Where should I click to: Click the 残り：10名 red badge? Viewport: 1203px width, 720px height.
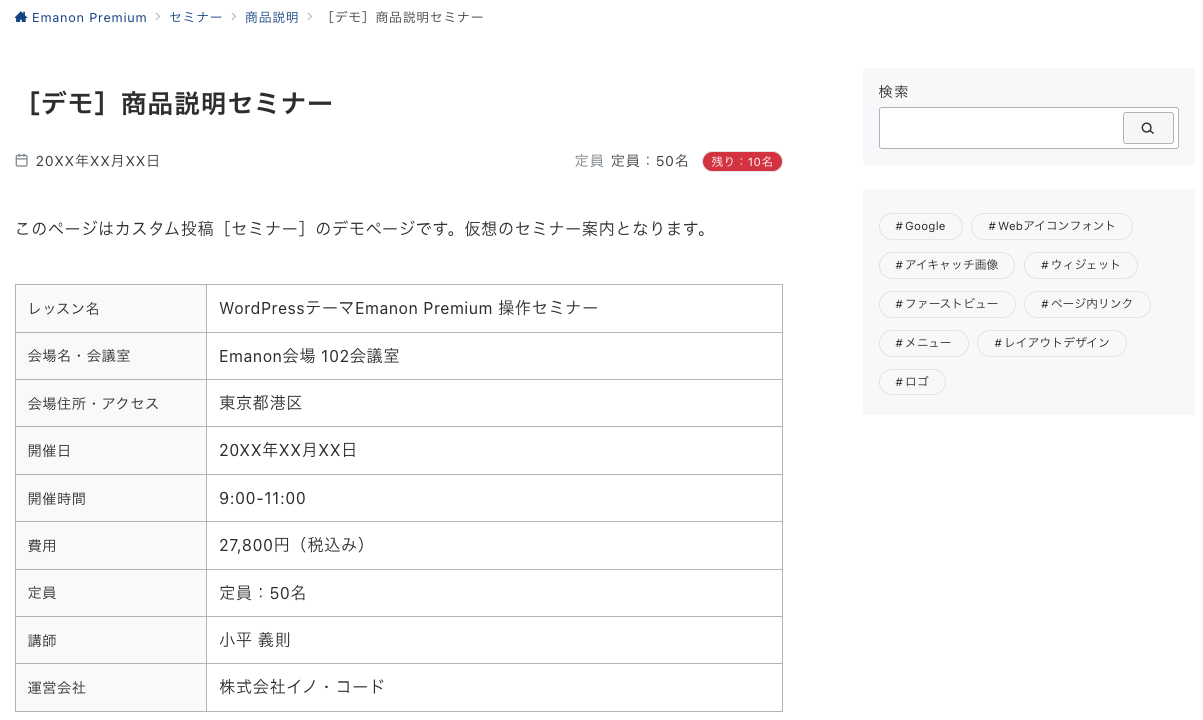click(742, 161)
